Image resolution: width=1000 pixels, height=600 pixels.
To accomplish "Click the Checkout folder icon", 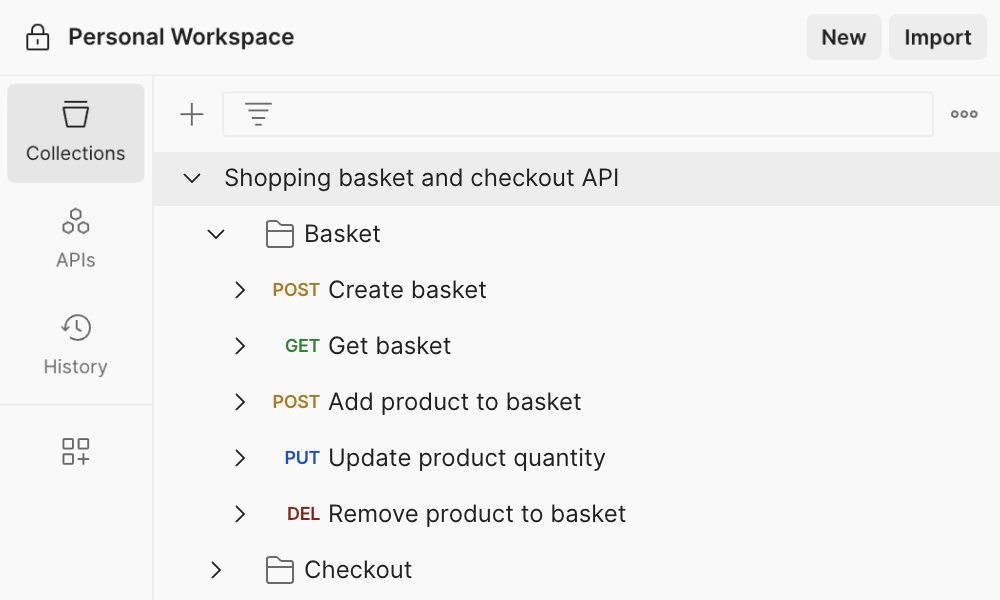I will coord(280,570).
